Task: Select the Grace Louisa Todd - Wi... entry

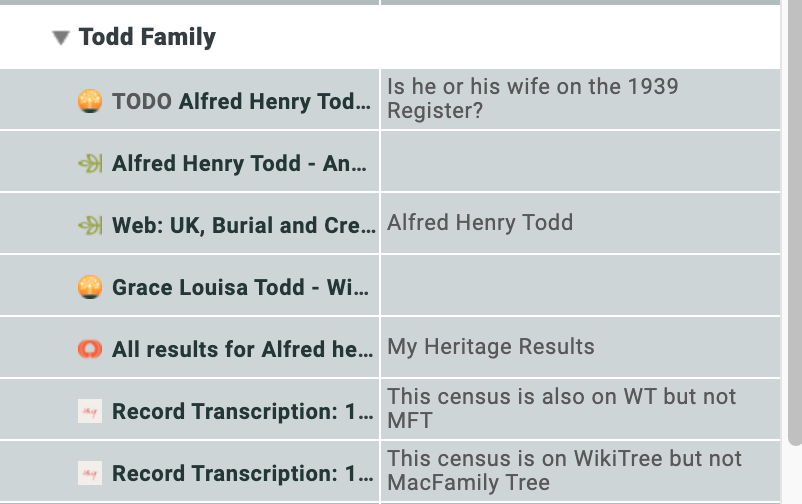Action: click(241, 288)
